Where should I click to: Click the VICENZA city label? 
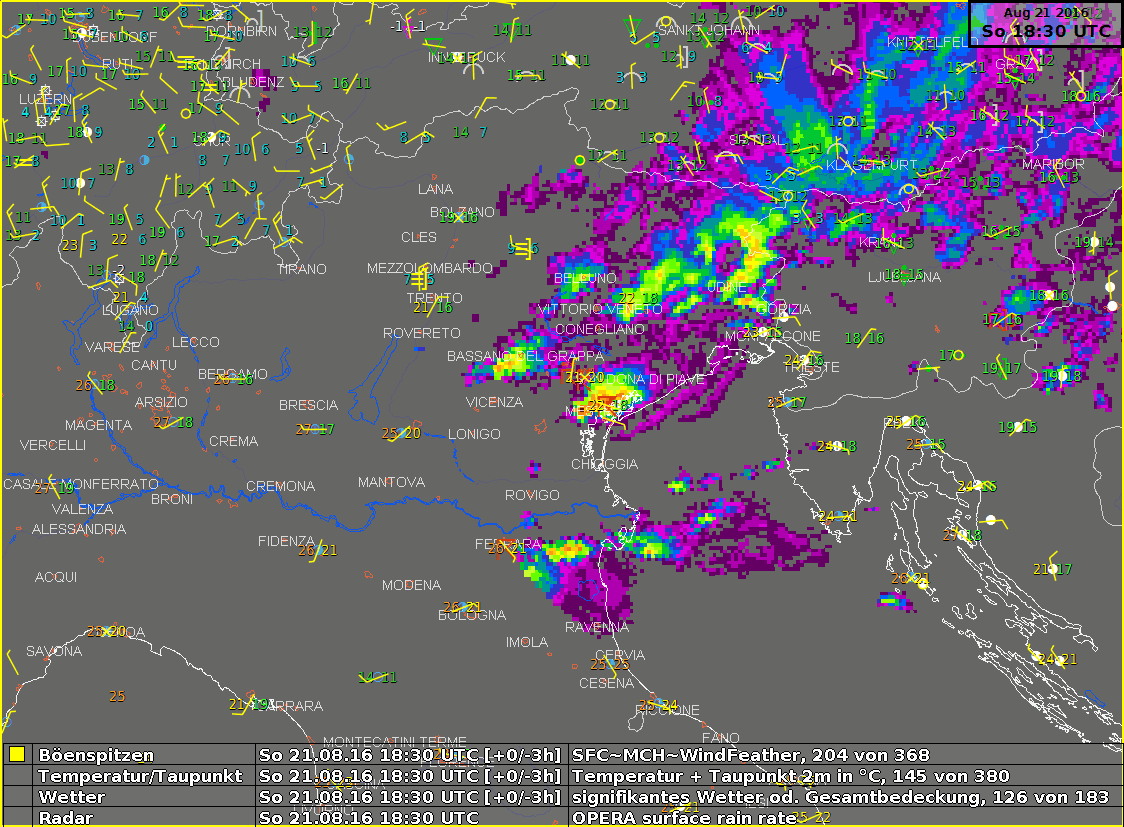494,402
